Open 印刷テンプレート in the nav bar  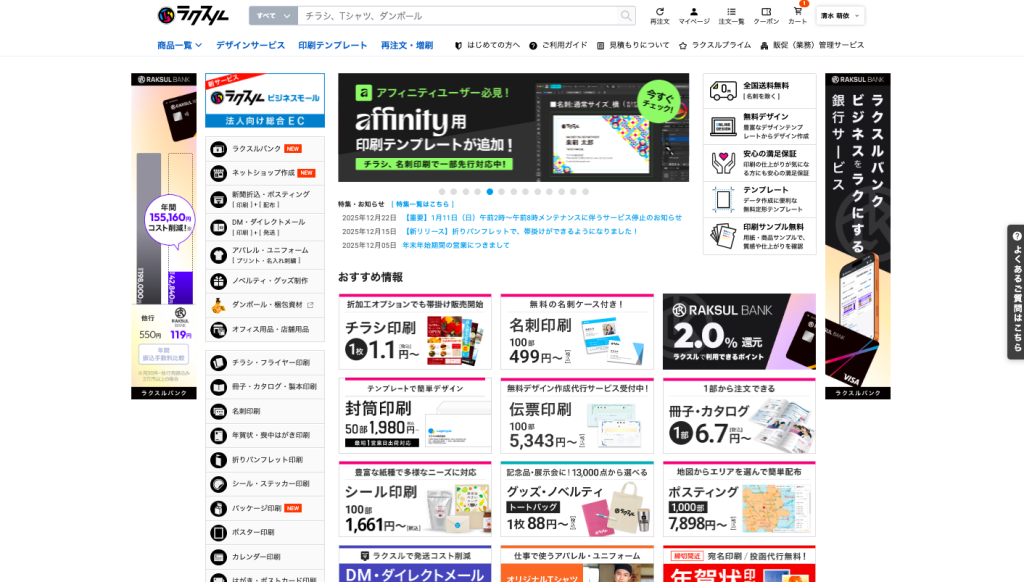pos(332,45)
